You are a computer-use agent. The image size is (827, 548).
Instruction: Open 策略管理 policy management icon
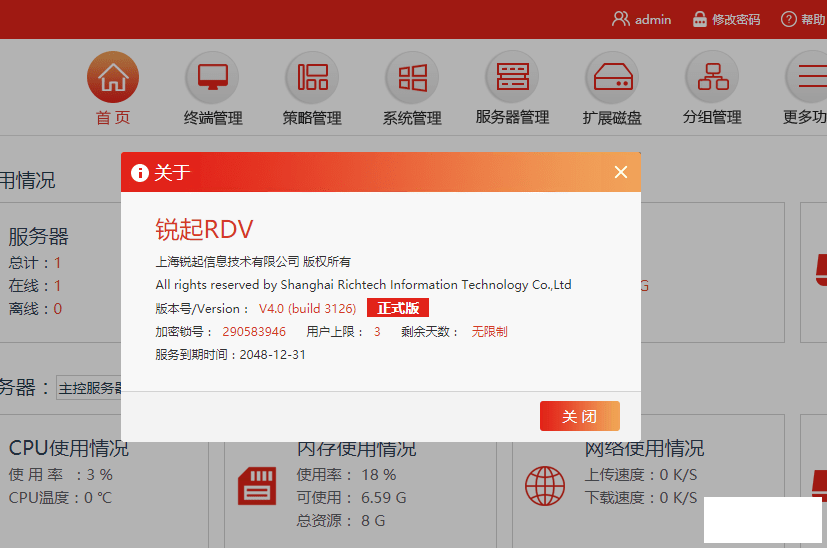(312, 77)
